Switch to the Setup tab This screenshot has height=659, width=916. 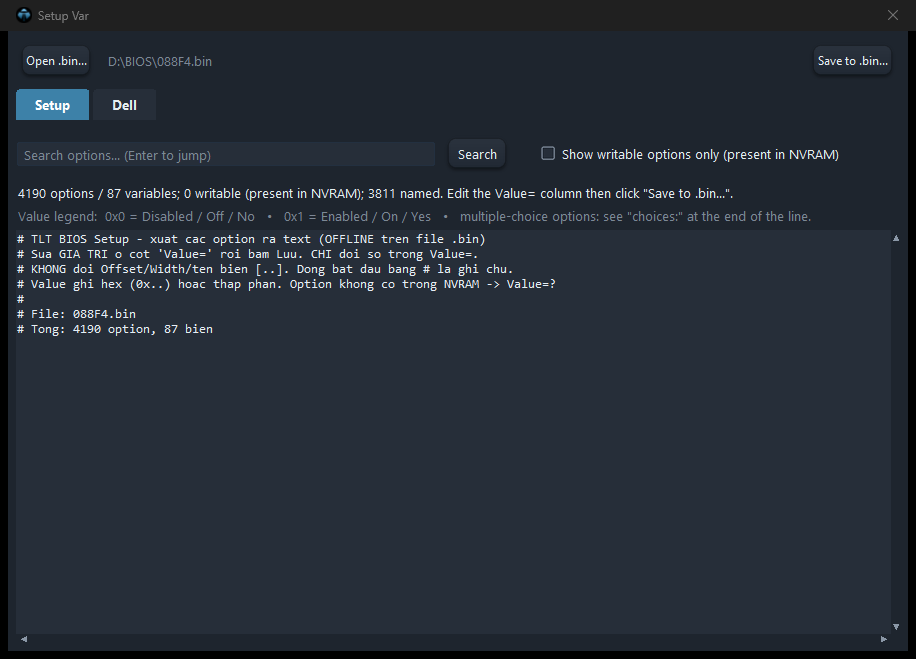tap(53, 105)
